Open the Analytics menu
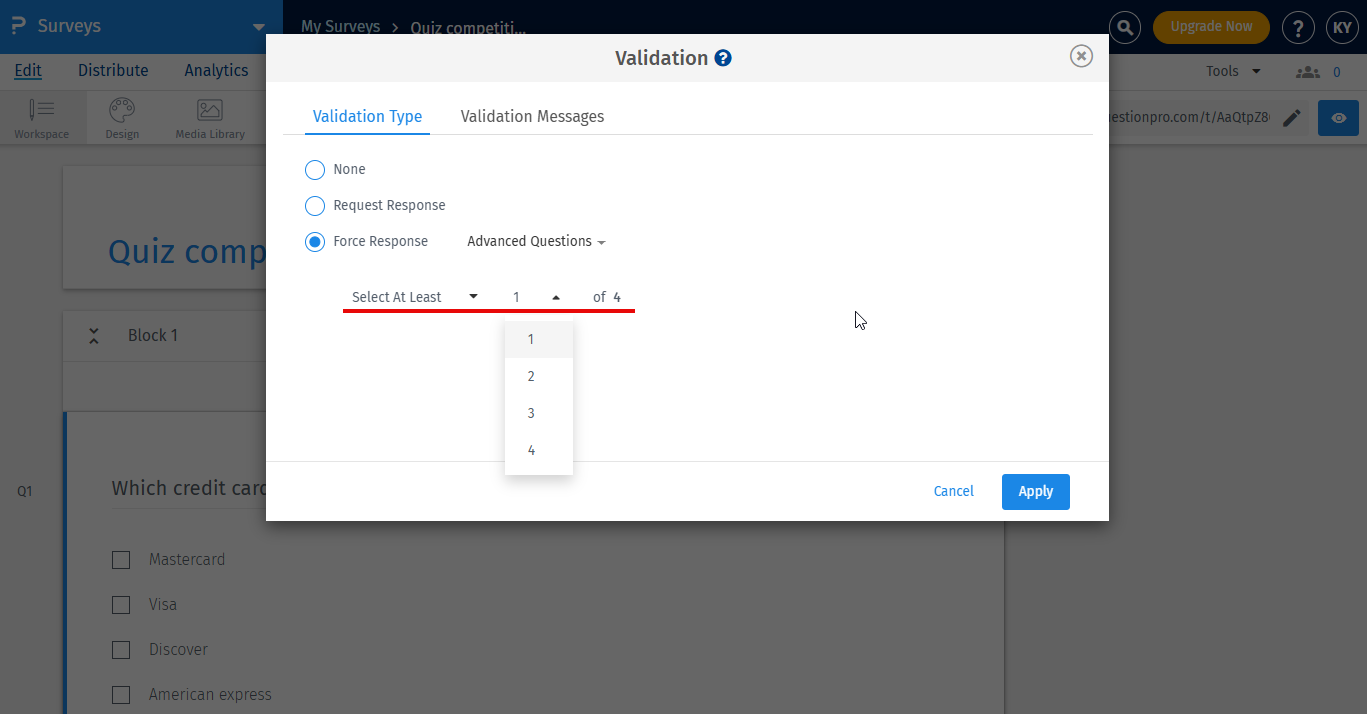 216,70
